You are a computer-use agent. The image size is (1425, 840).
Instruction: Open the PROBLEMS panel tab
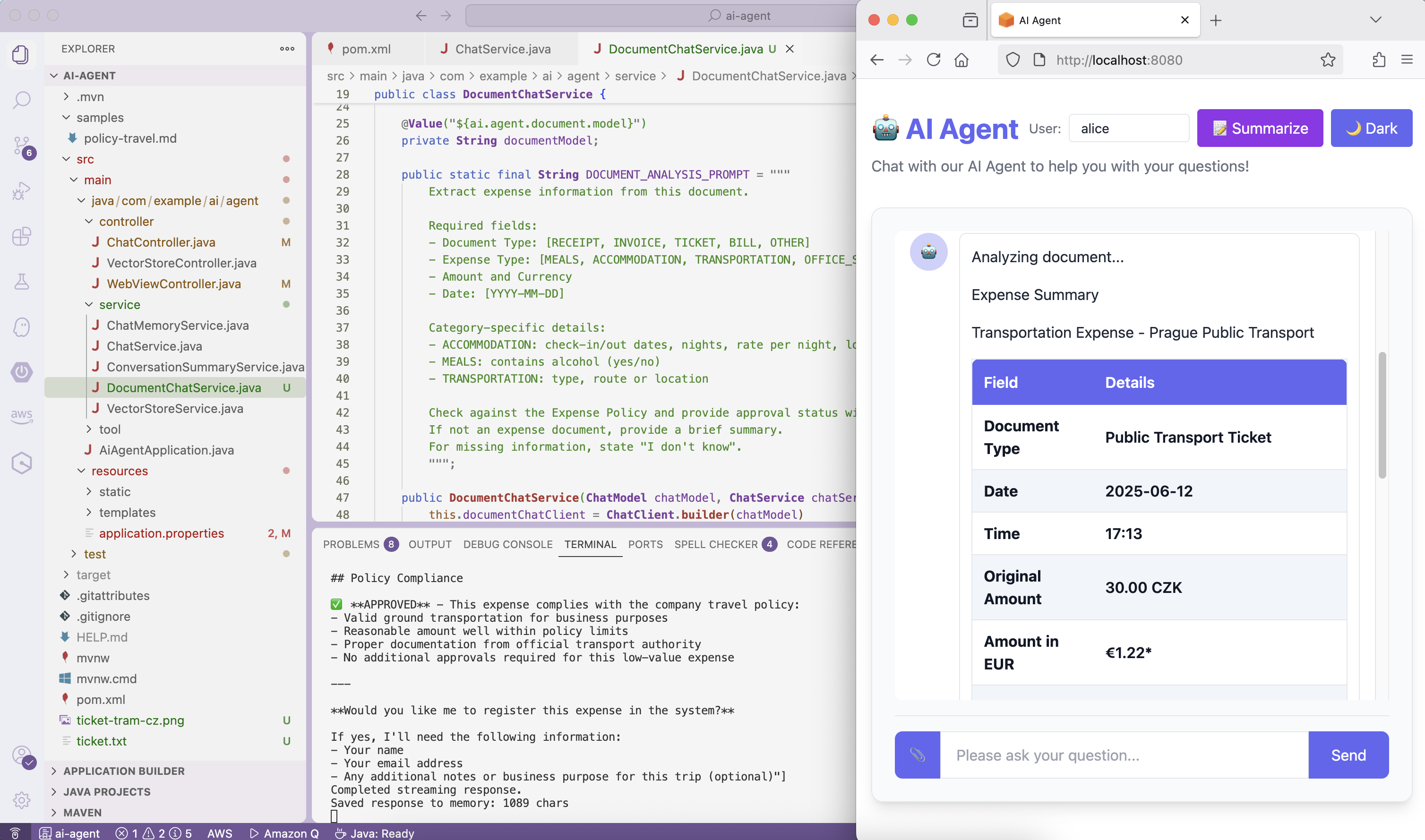[351, 544]
